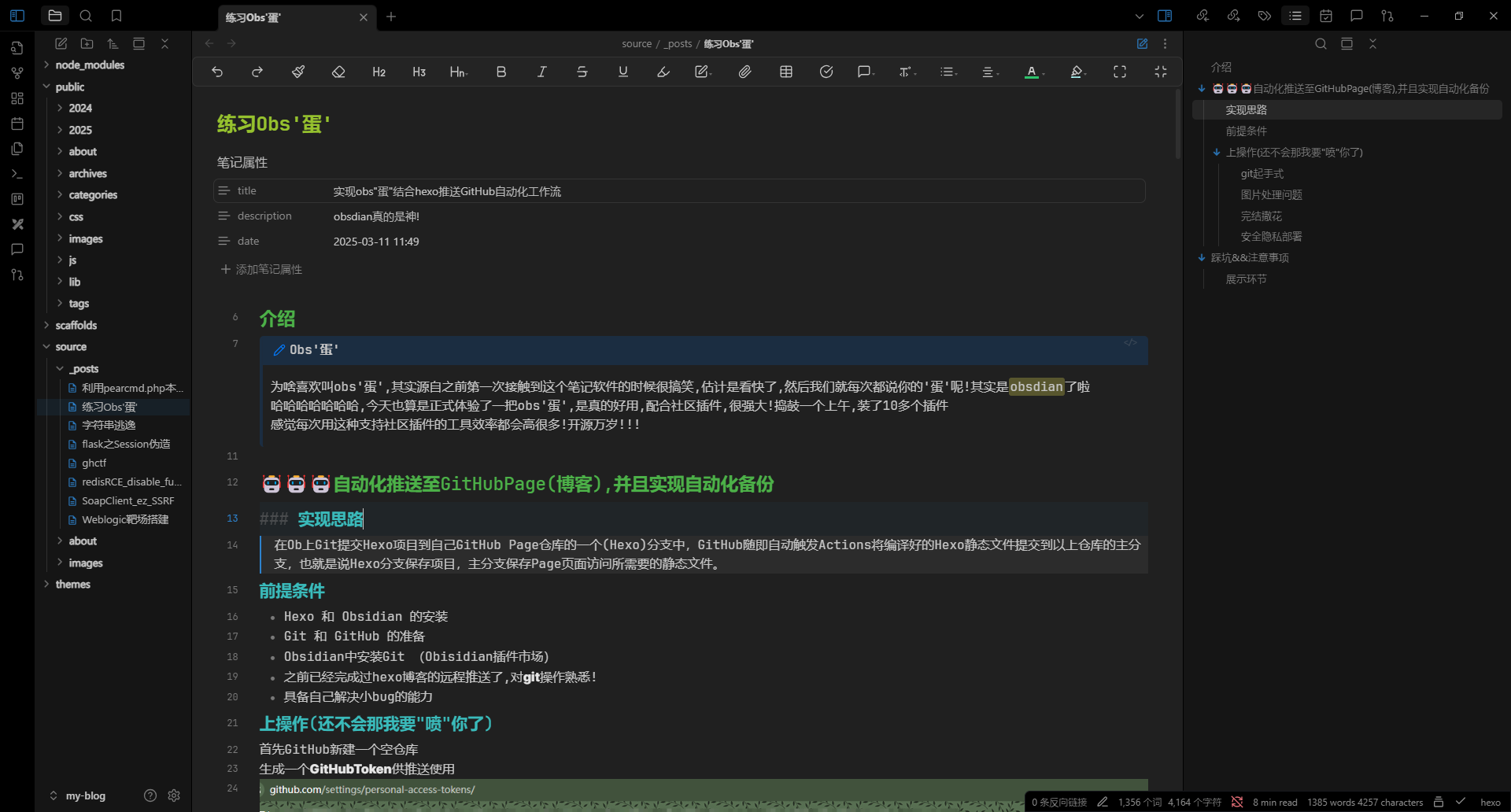The height and width of the screenshot is (812, 1511).
Task: Open the github.com personal-access-tokens link
Action: coord(372,789)
